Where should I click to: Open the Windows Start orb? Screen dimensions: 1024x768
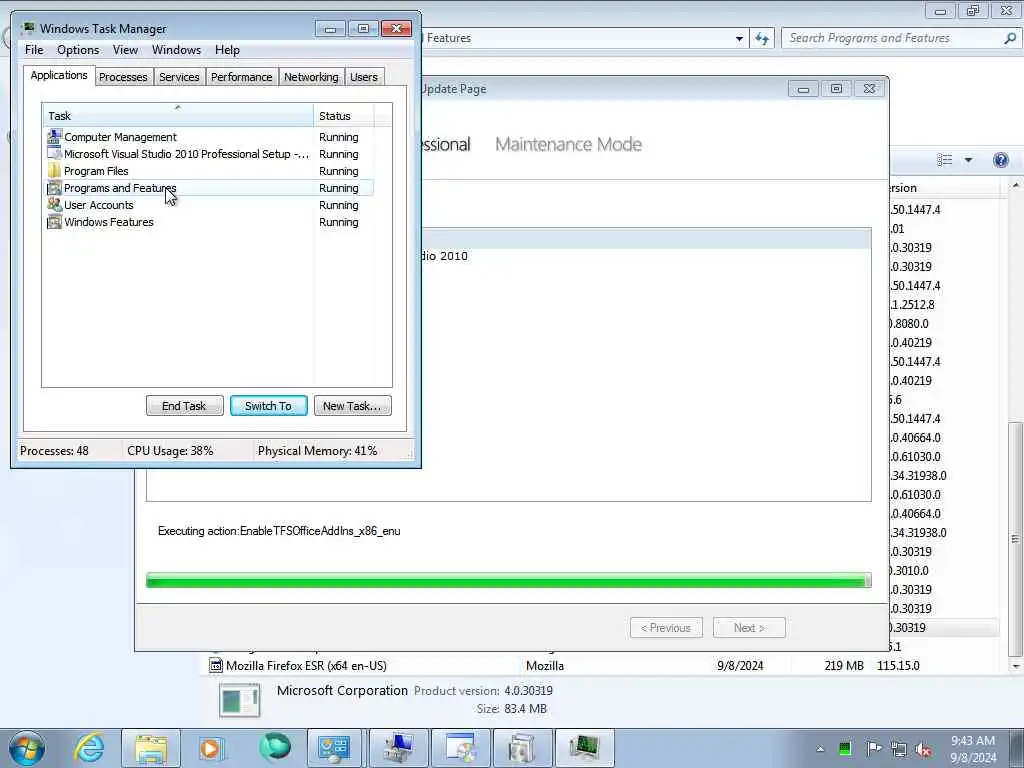(x=27, y=748)
